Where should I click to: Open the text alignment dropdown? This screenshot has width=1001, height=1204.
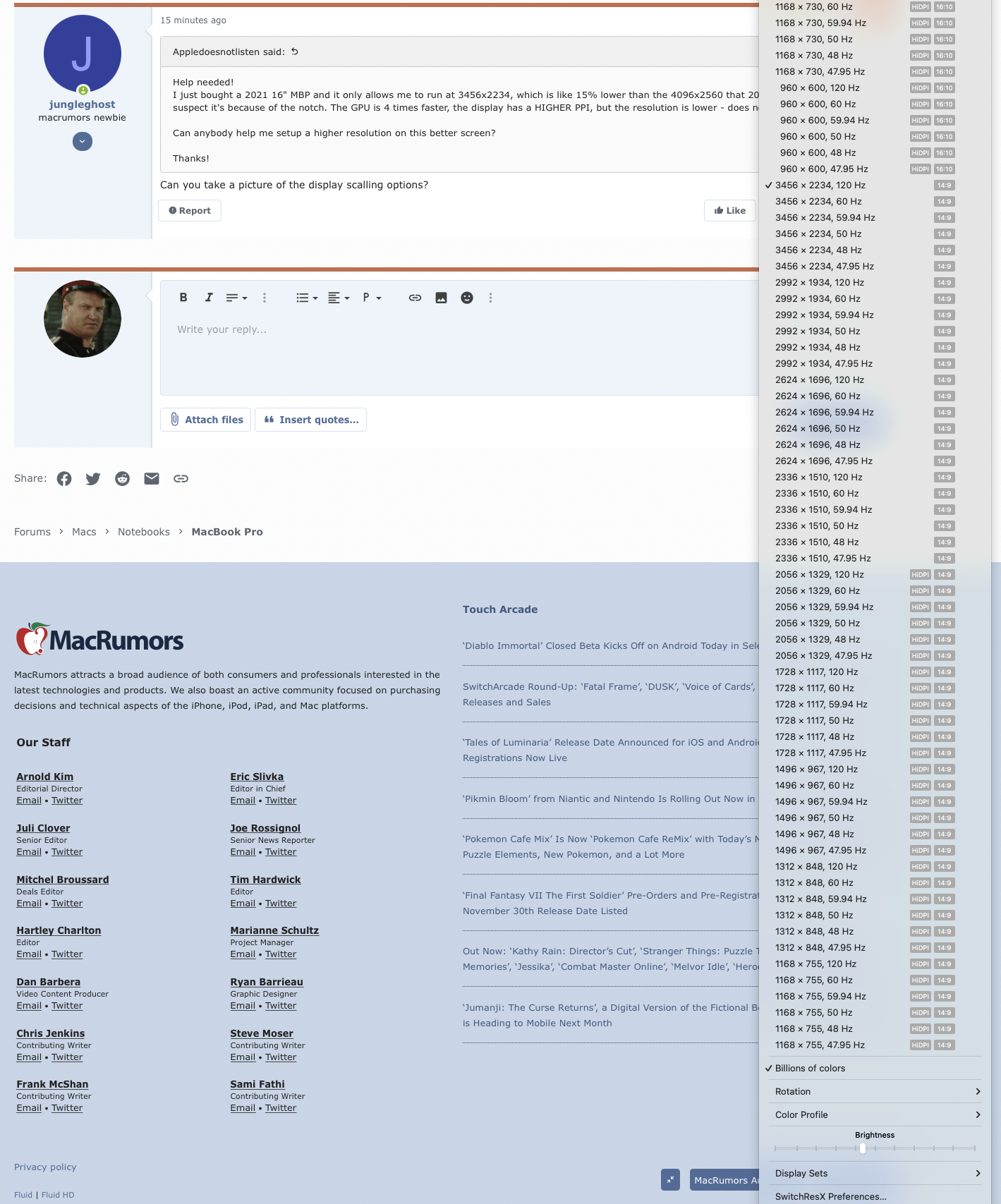coord(339,298)
